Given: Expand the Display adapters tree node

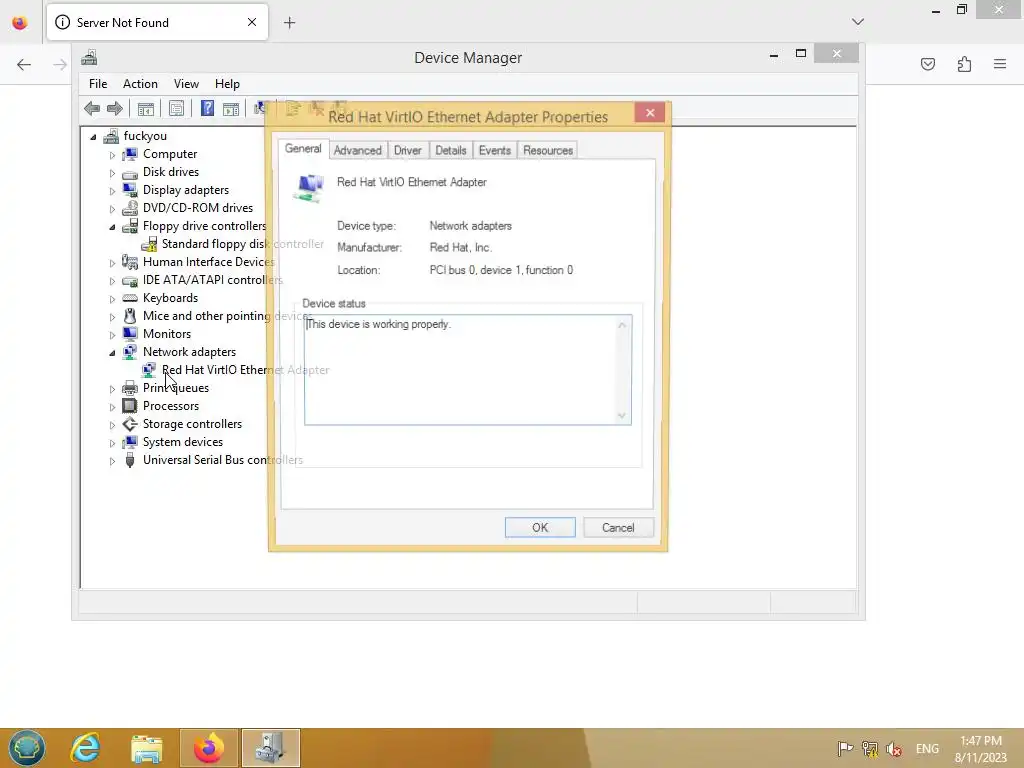Looking at the screenshot, I should tap(112, 191).
